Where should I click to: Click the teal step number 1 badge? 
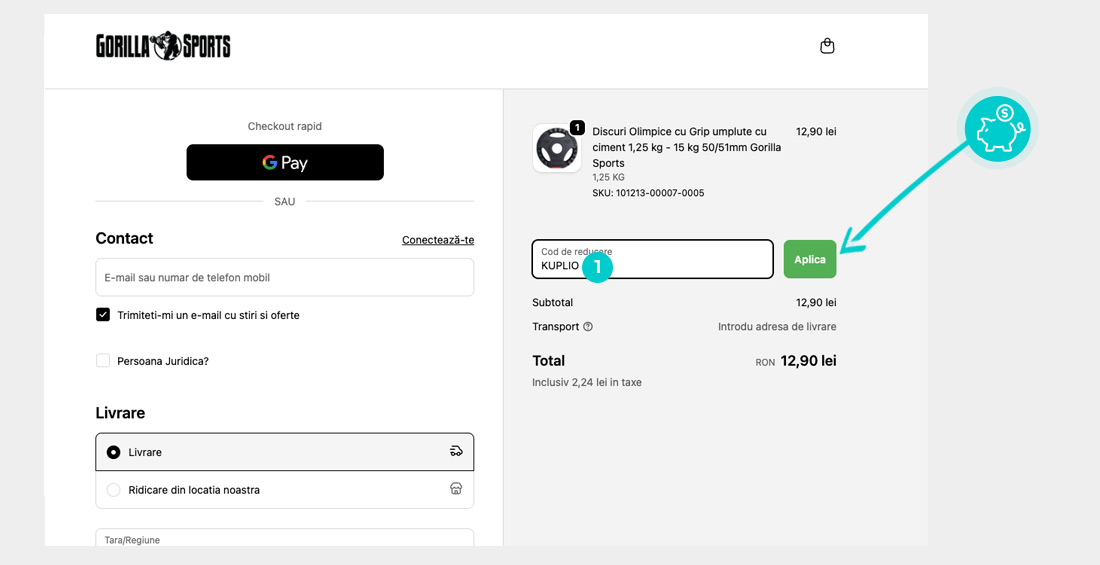click(597, 266)
